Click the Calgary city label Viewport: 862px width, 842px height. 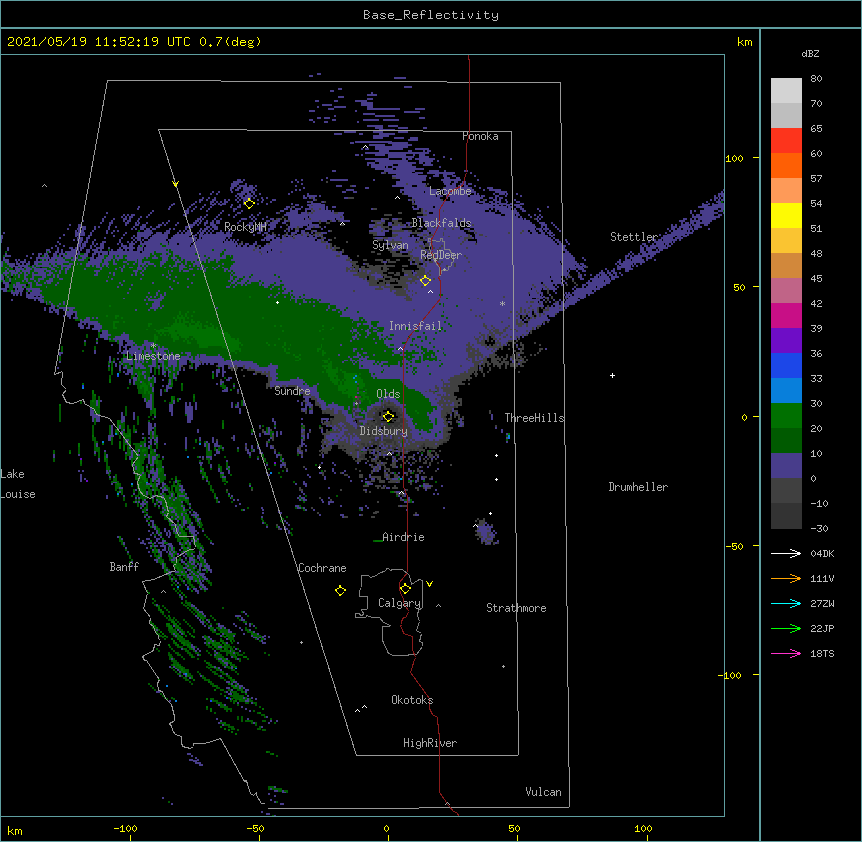coord(399,603)
